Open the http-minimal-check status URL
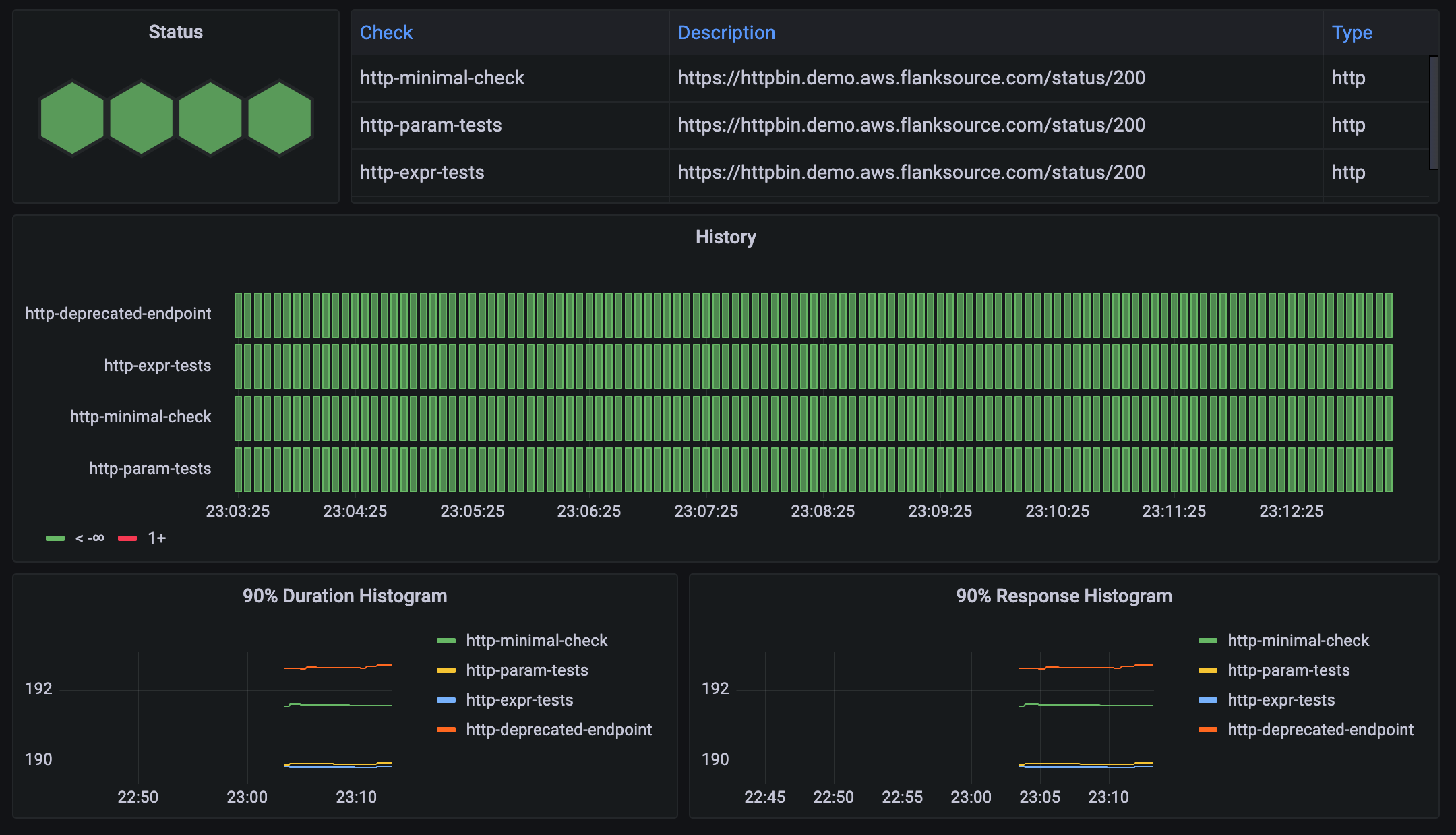Screen dimensions: 1456x835 pyautogui.click(x=910, y=78)
